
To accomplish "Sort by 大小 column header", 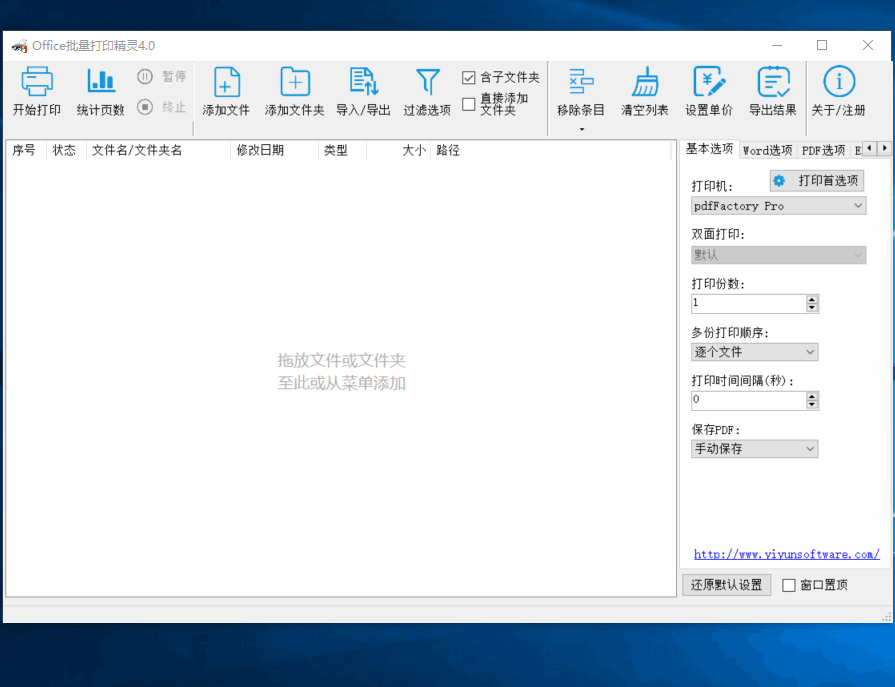I will point(398,151).
